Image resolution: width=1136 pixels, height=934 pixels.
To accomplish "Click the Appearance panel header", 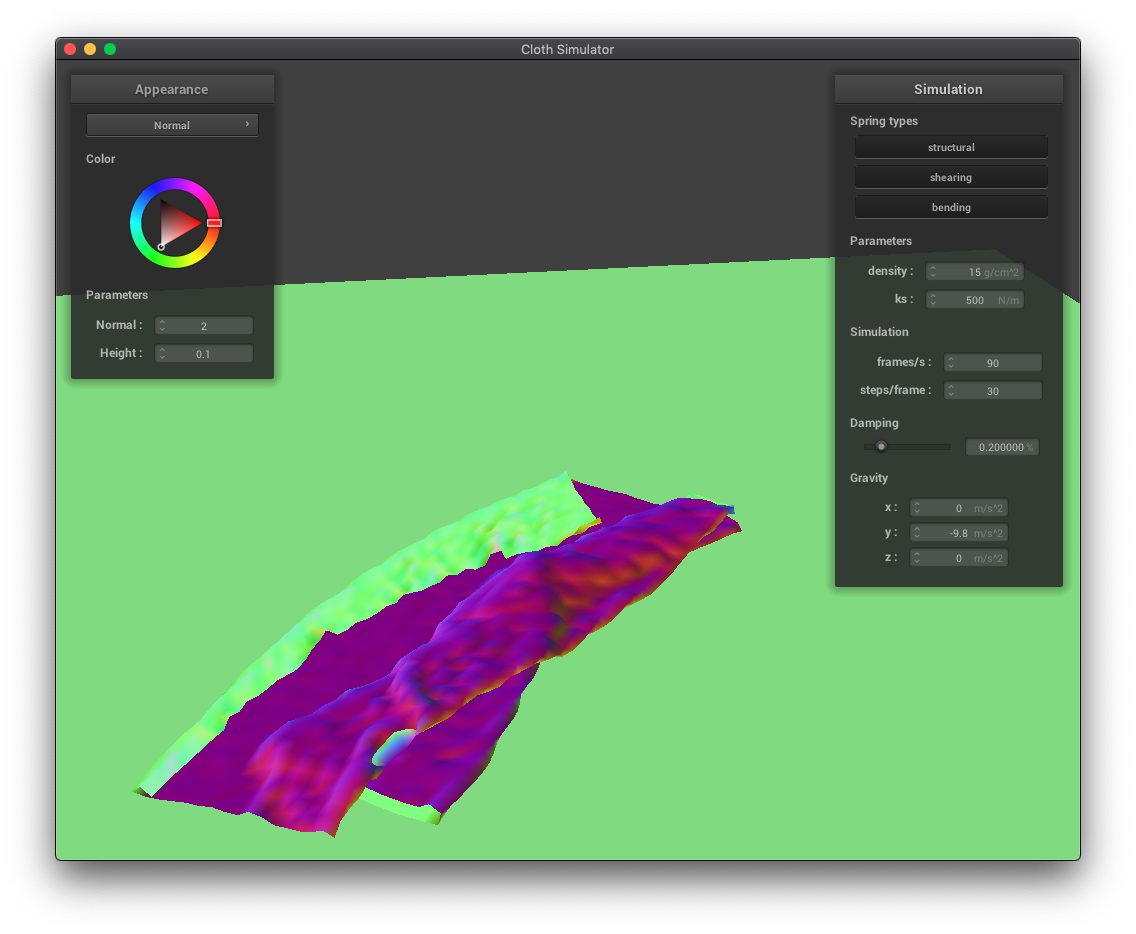I will (172, 89).
